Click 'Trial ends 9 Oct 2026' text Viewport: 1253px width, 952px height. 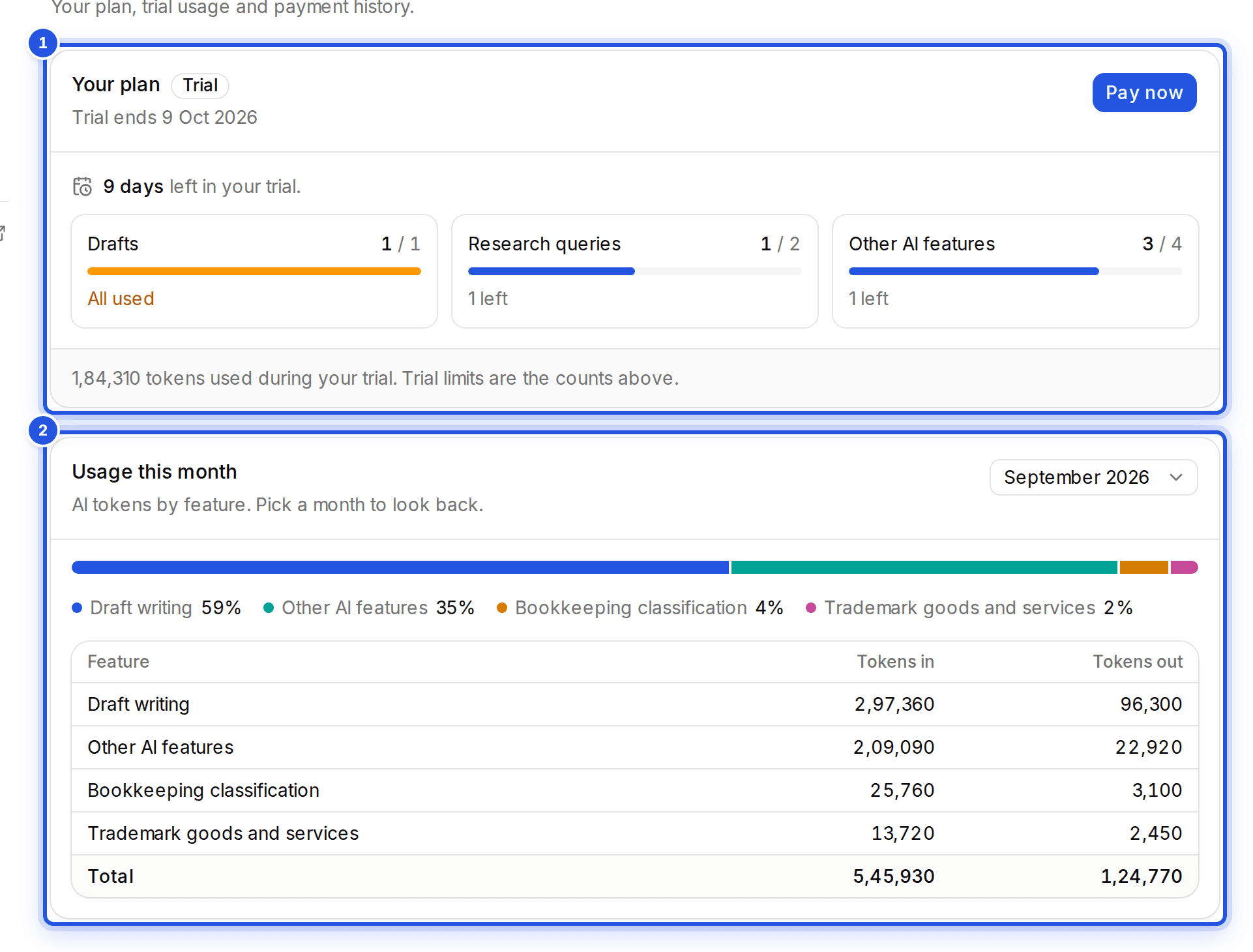pos(165,117)
